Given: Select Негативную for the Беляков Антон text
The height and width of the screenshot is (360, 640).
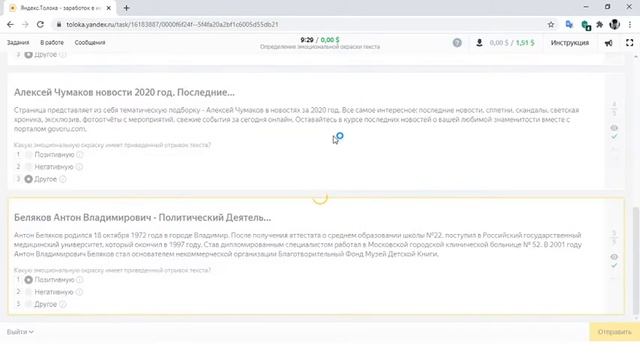Looking at the screenshot, I should pyautogui.click(x=29, y=292).
